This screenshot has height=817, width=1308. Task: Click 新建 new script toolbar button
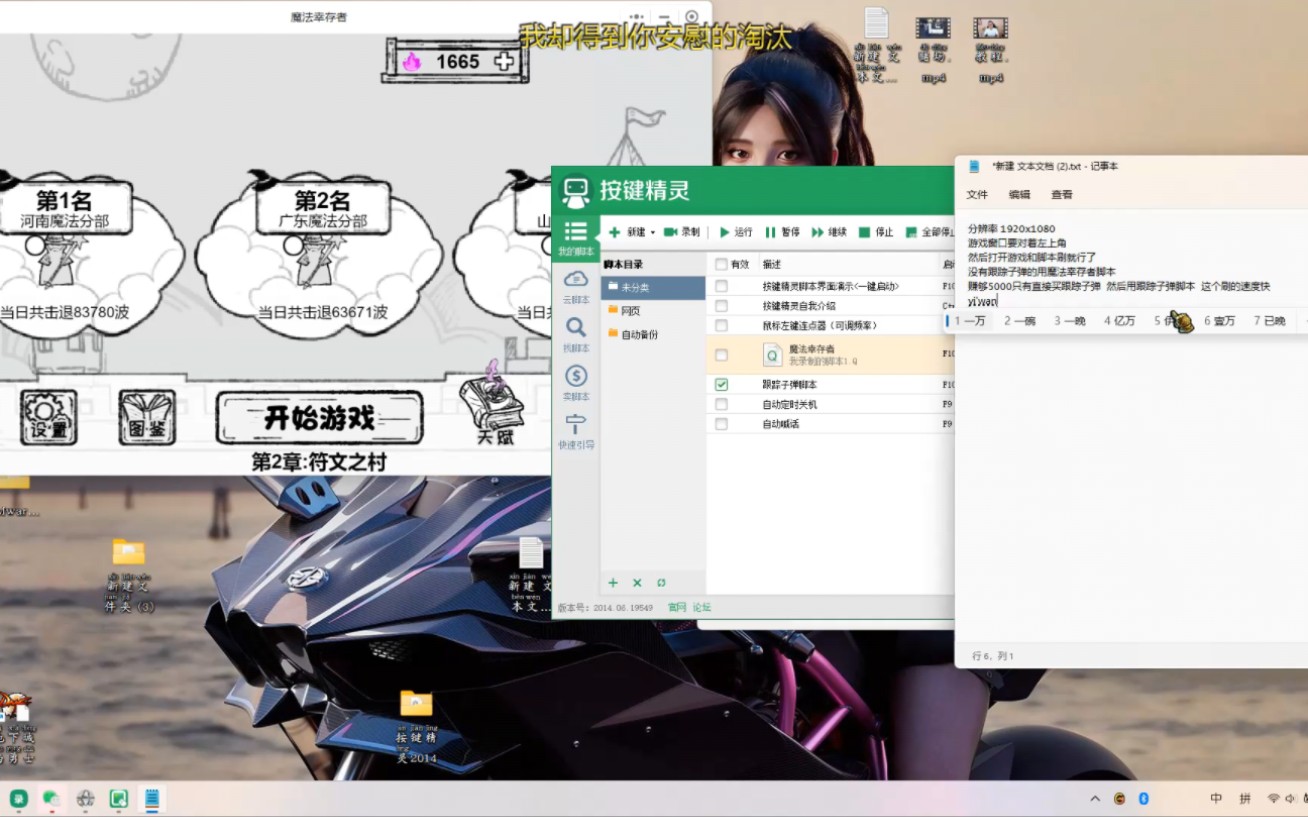point(627,232)
